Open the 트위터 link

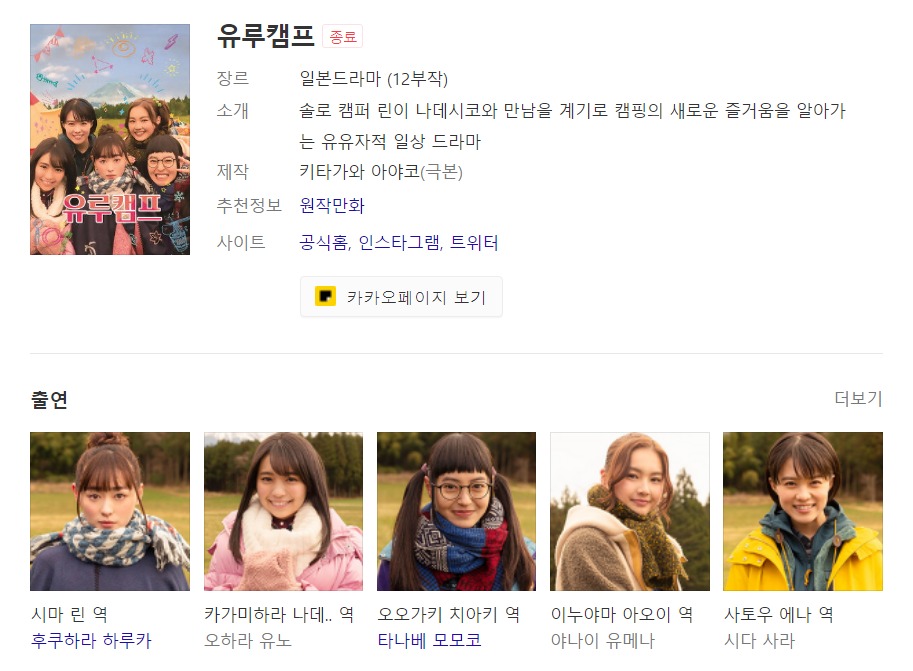[x=474, y=242]
